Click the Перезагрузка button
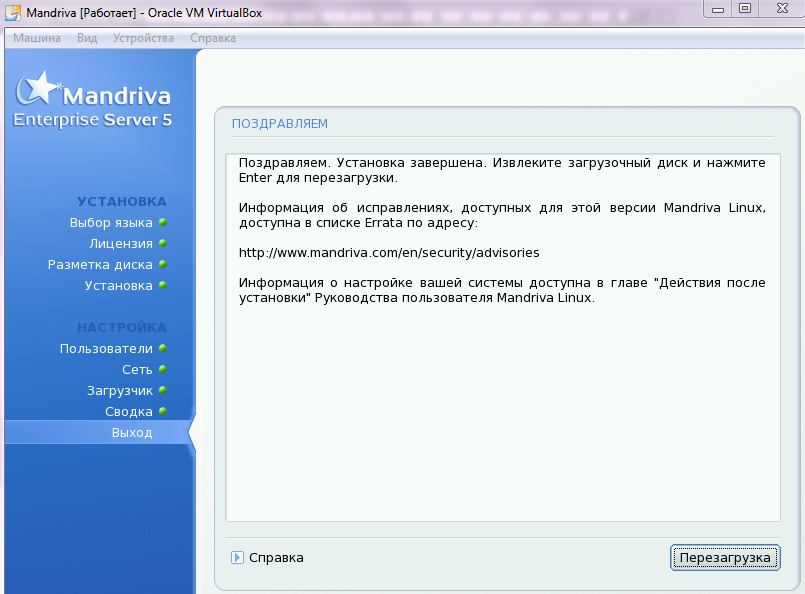Viewport: 805px width, 594px height. pyautogui.click(x=725, y=558)
